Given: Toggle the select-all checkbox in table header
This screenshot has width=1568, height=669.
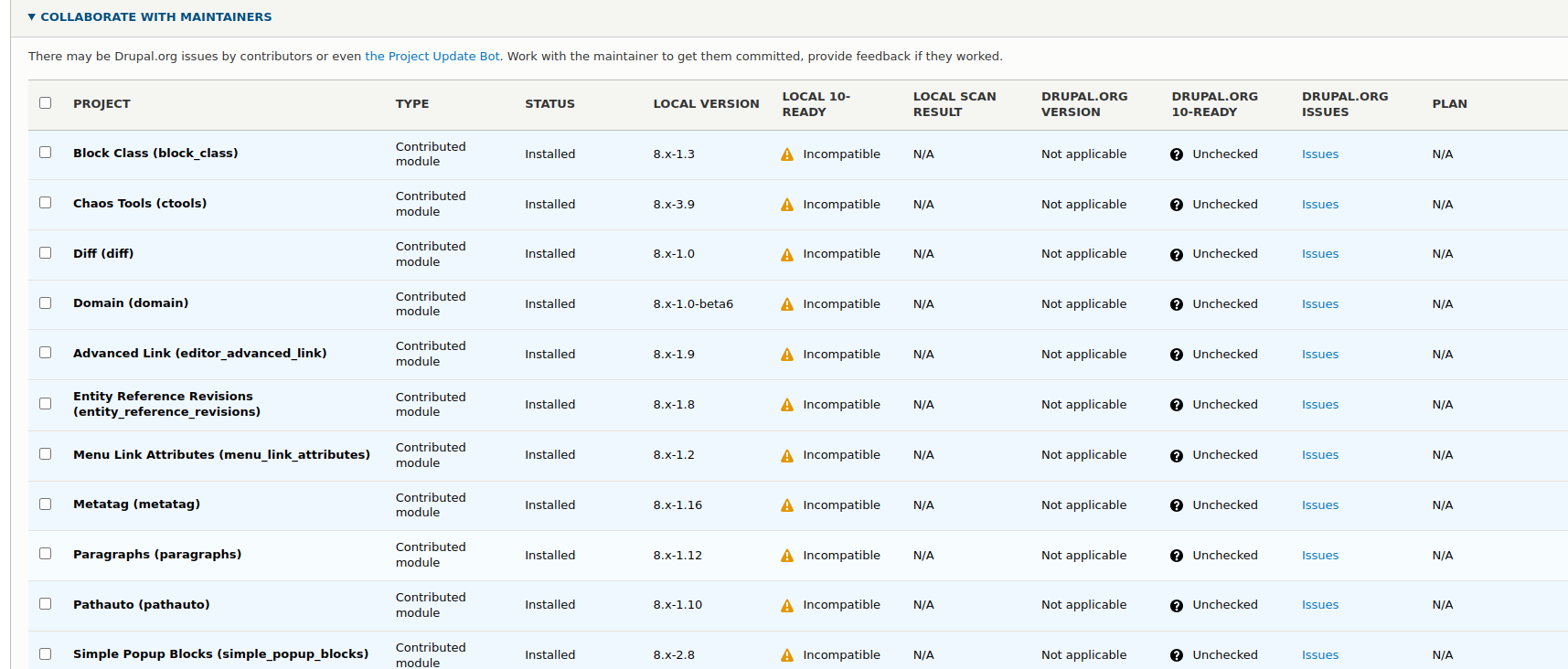Looking at the screenshot, I should 45,103.
